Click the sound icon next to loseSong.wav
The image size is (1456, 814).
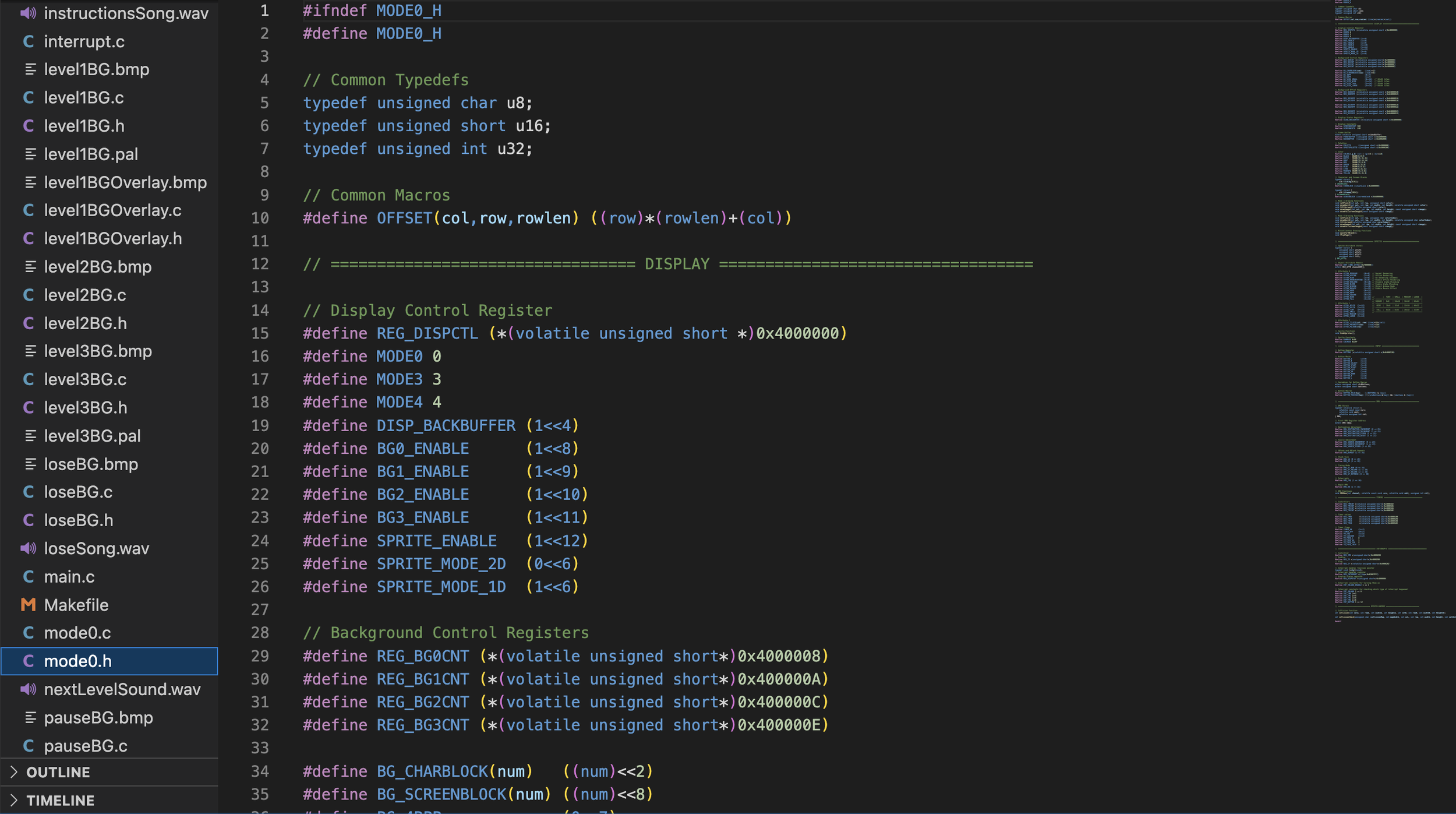click(x=28, y=548)
